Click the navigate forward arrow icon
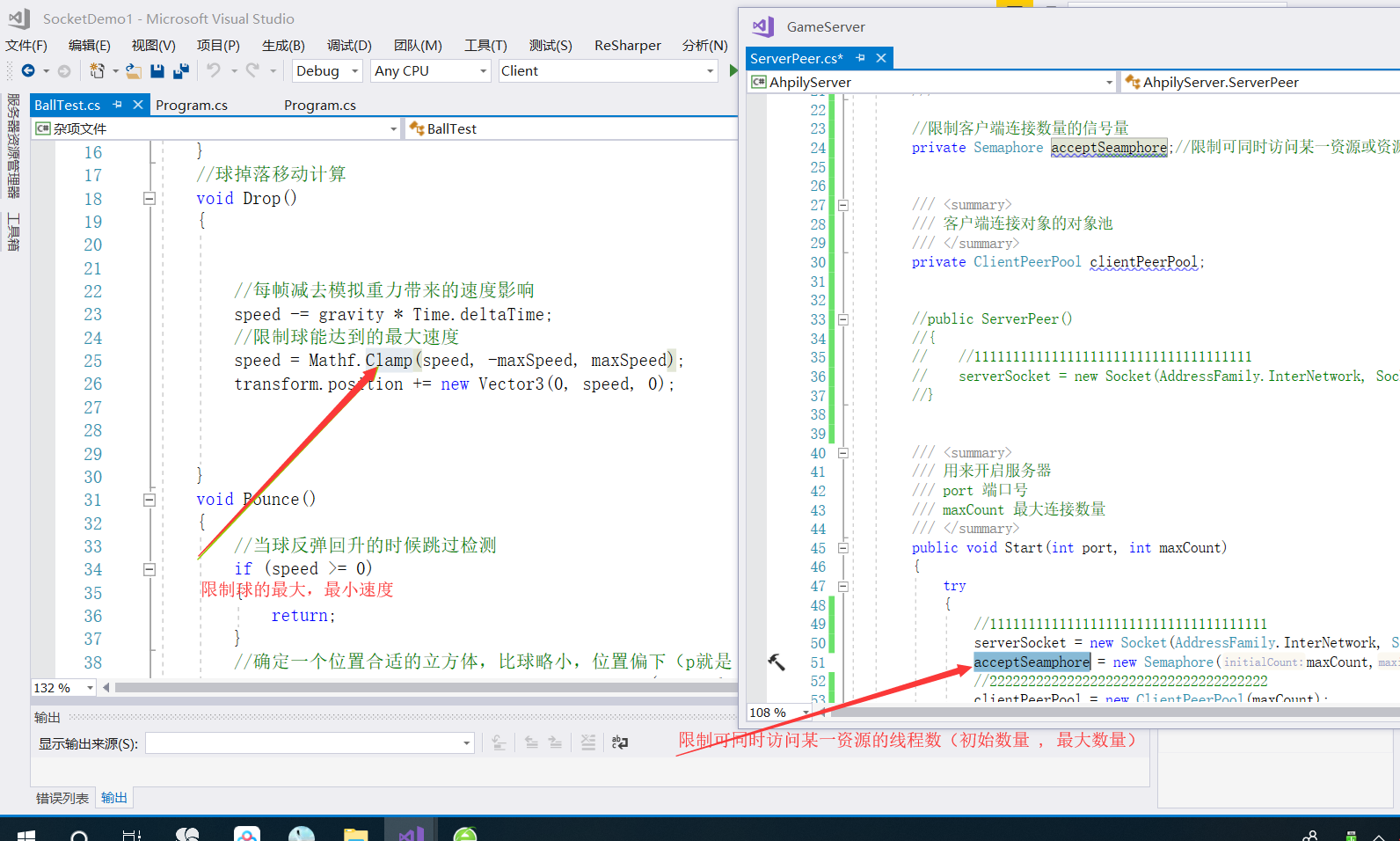This screenshot has width=1400, height=841. click(x=64, y=70)
